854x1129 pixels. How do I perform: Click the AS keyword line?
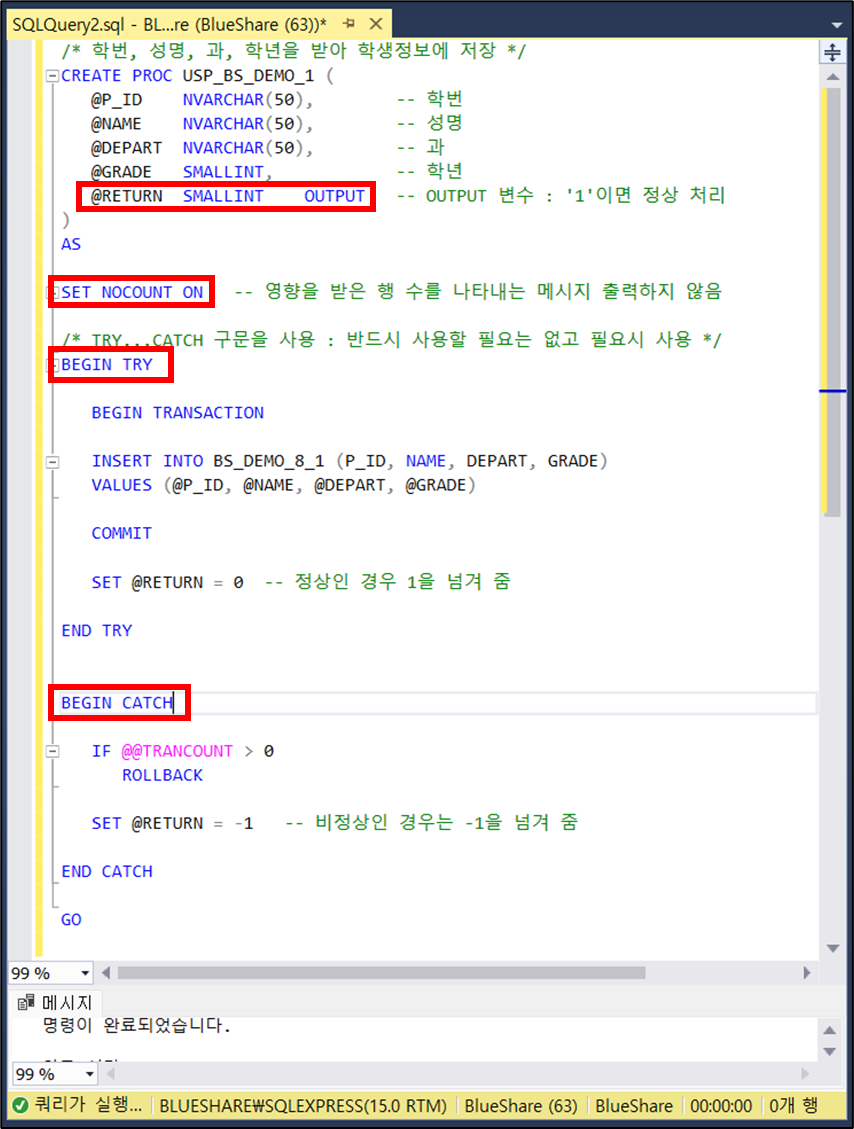pyautogui.click(x=71, y=244)
